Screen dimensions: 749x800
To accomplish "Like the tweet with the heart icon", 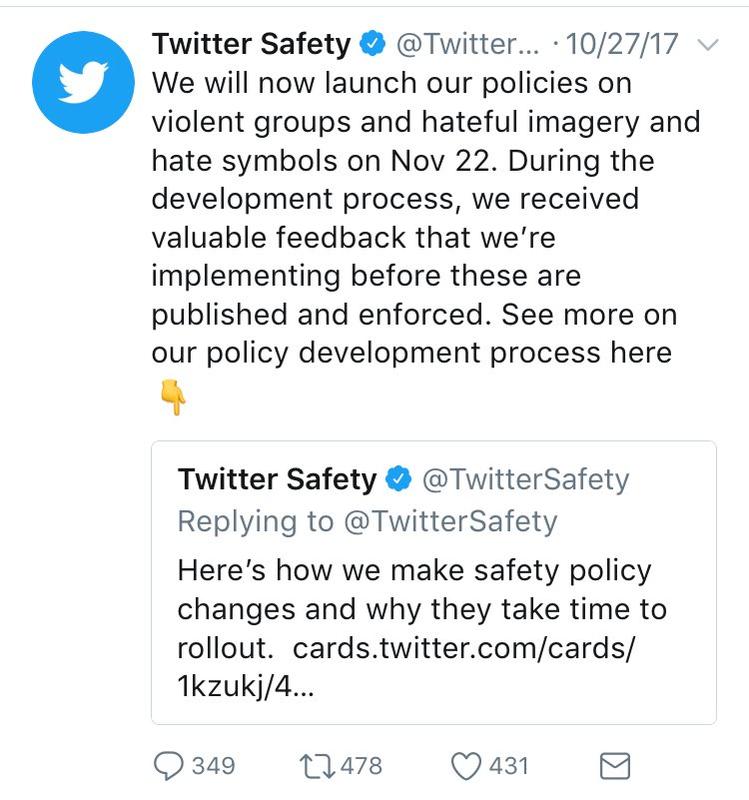I will [466, 766].
